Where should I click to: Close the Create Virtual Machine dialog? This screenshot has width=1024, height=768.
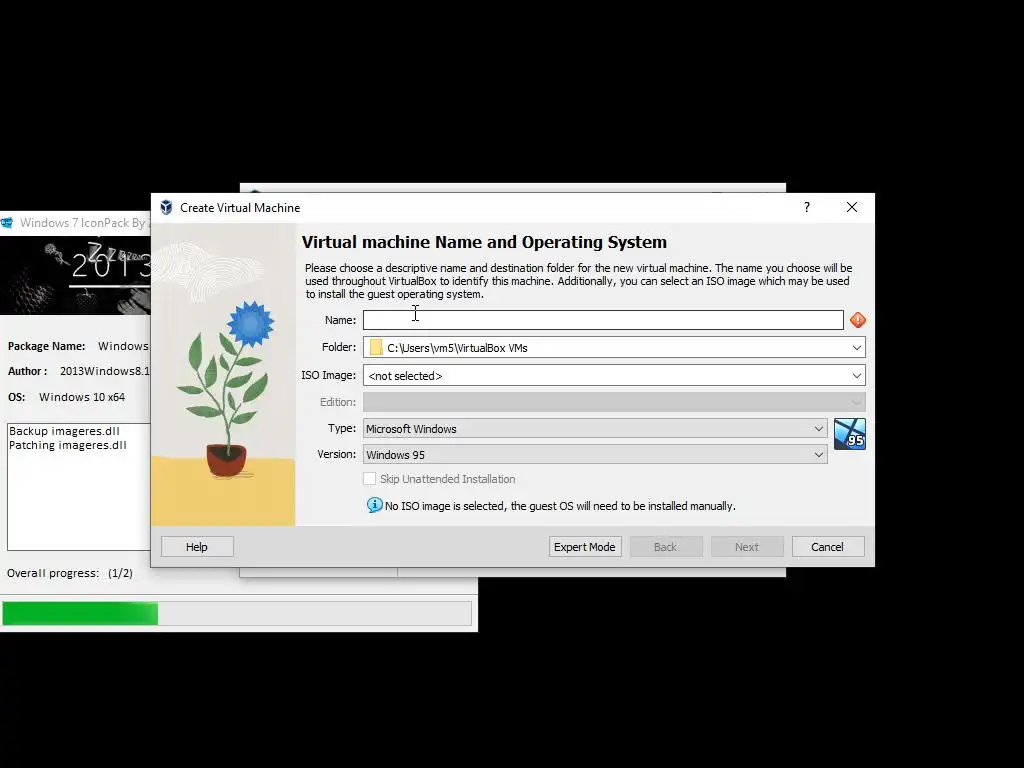coord(852,207)
